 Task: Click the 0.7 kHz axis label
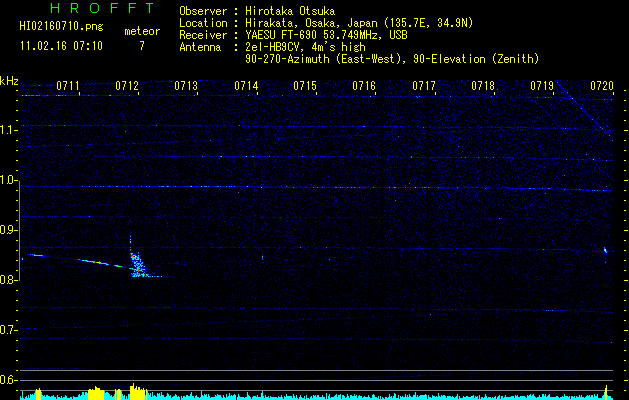(x=9, y=330)
